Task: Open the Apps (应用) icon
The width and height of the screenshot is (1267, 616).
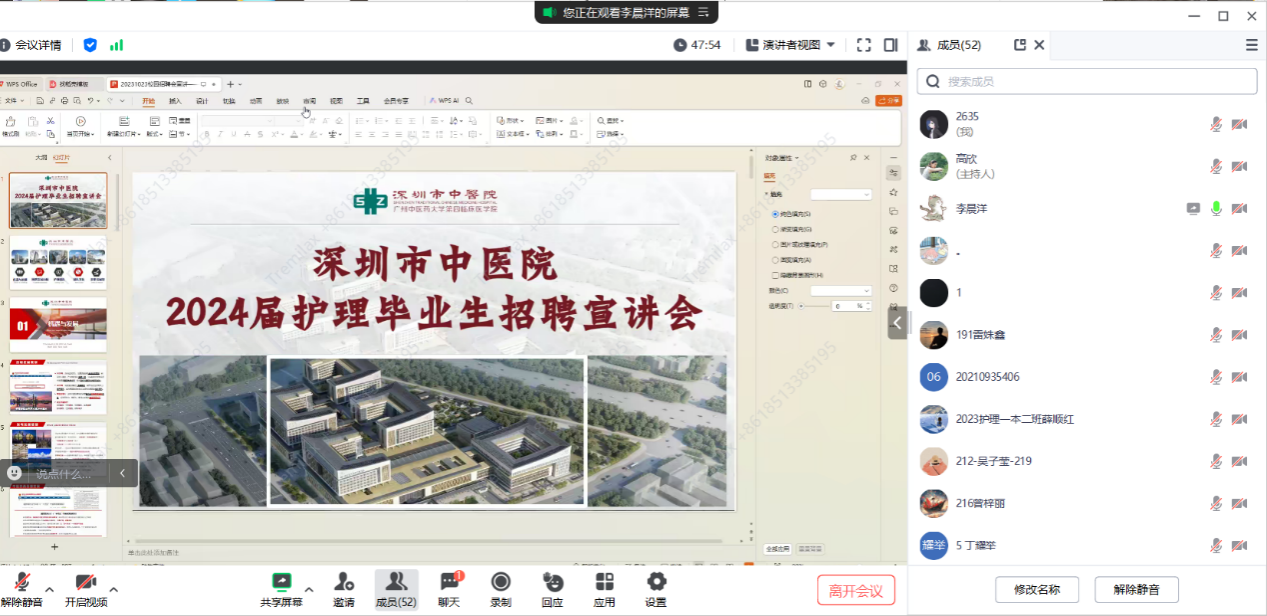Action: [604, 588]
